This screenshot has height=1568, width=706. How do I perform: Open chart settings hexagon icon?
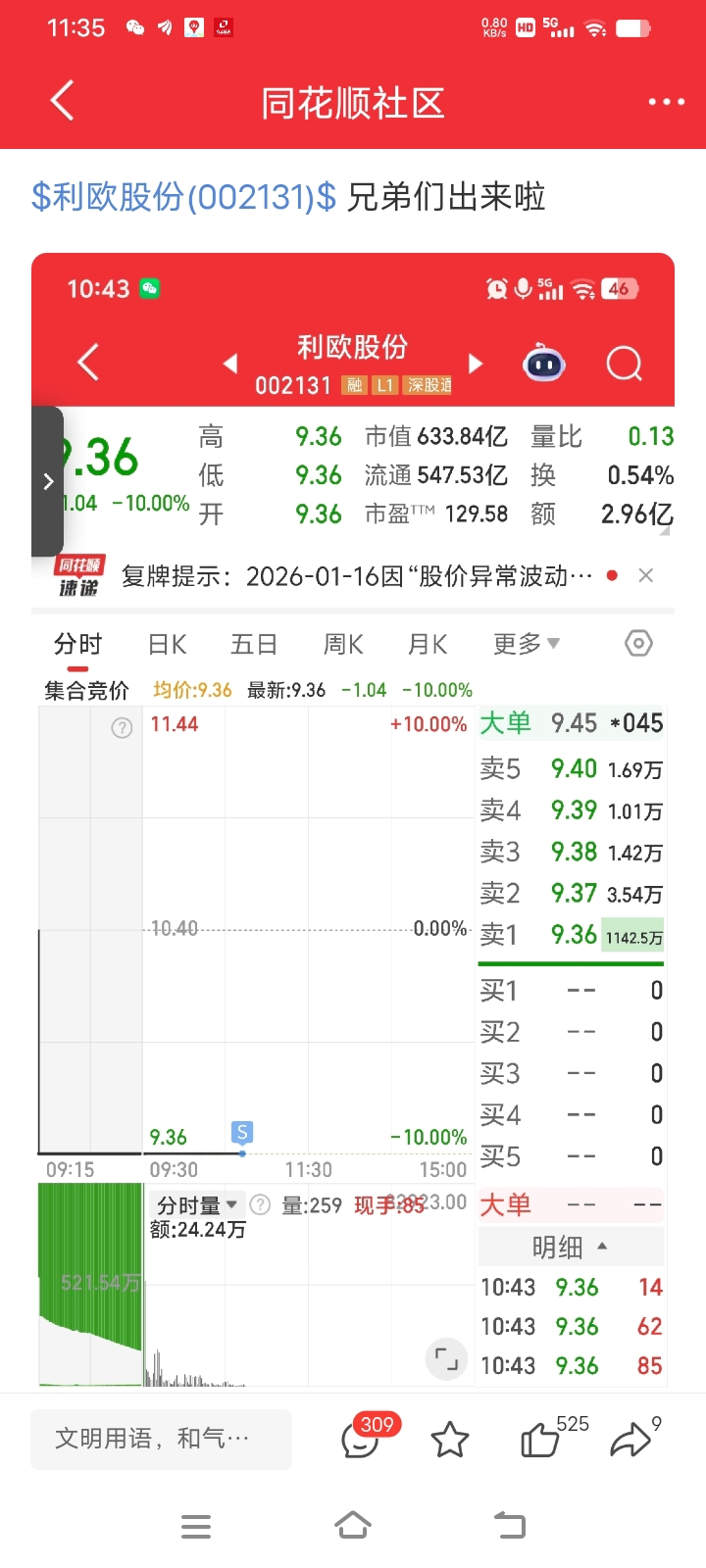pos(638,644)
